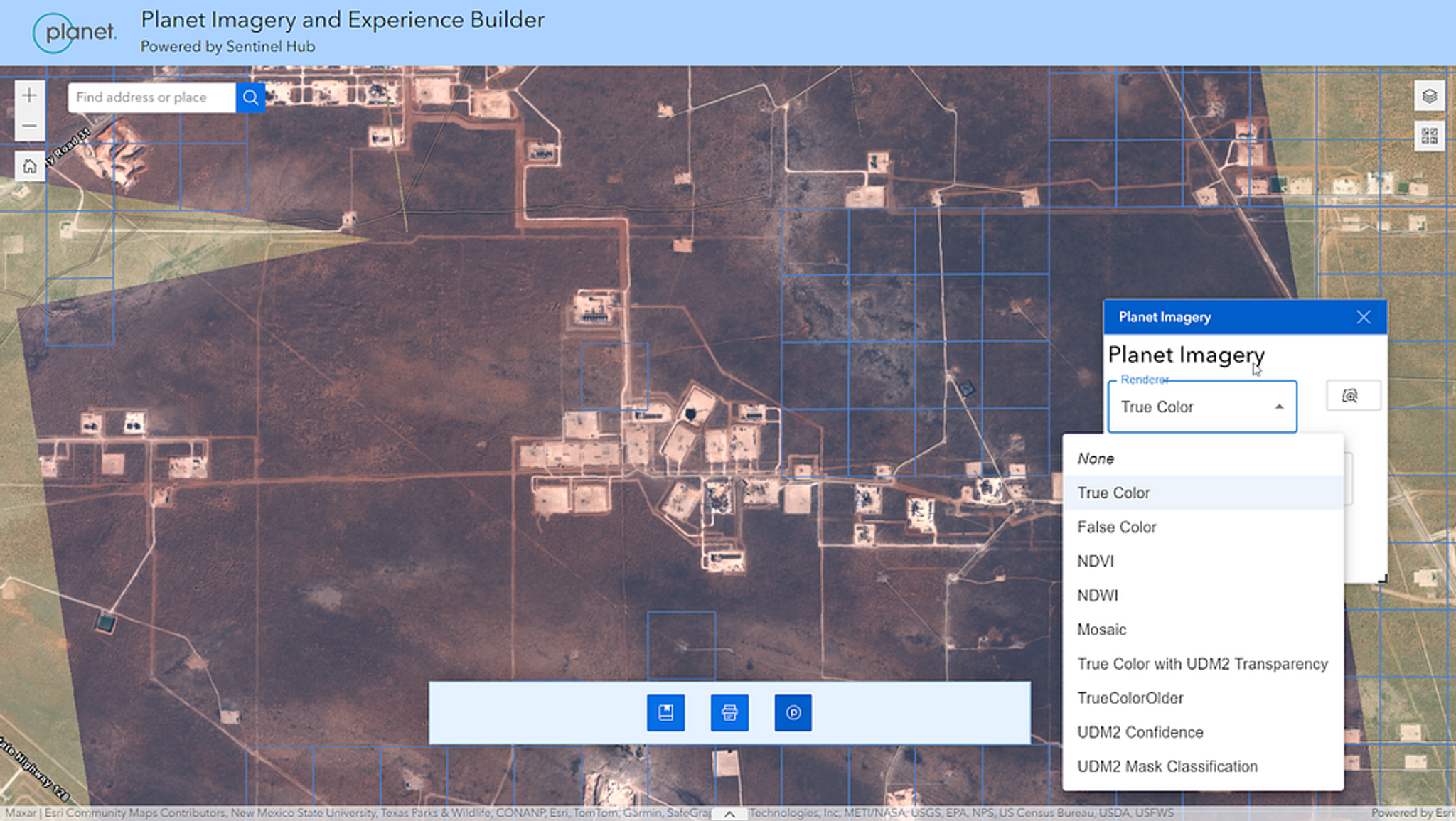Collapse the True Color renderer dropdown
Image resolution: width=1456 pixels, height=821 pixels.
[x=1278, y=407]
